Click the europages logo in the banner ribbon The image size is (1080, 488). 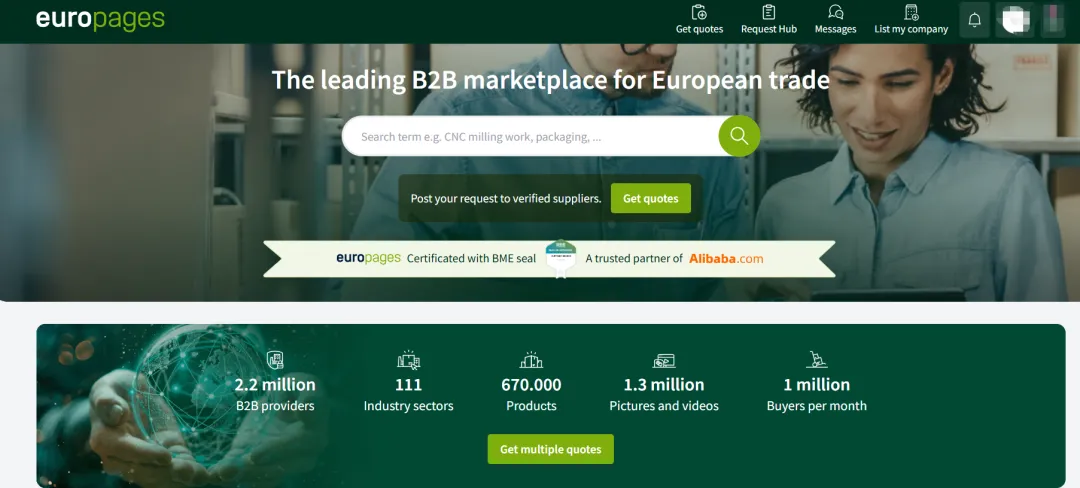click(368, 258)
